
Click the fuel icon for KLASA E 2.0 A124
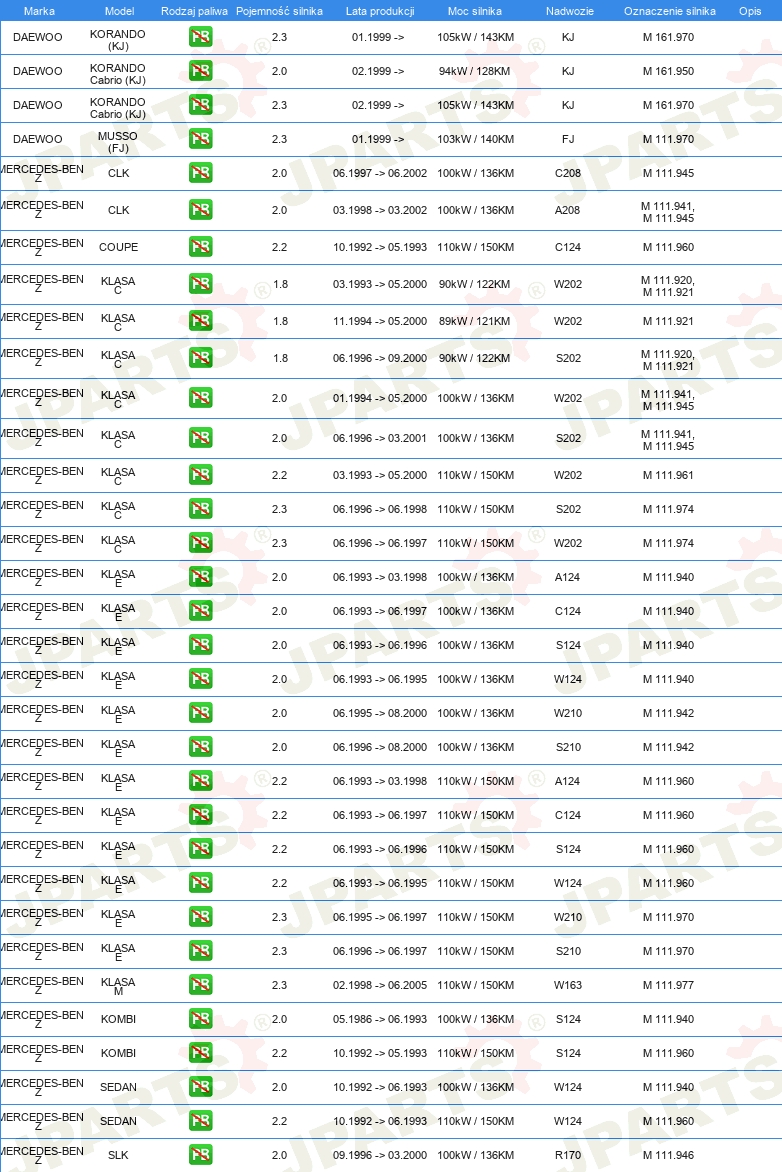pyautogui.click(x=200, y=577)
